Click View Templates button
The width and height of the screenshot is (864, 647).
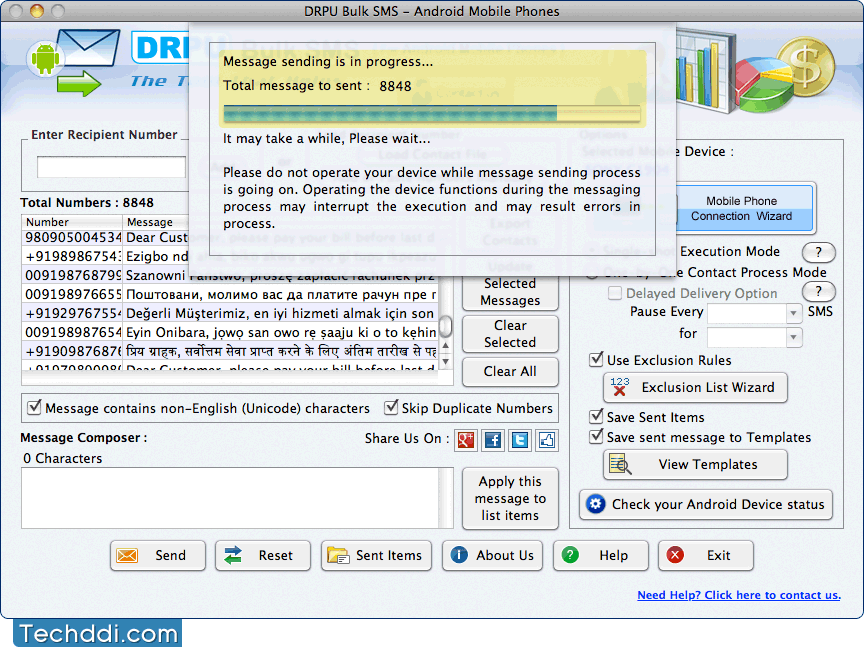[695, 465]
